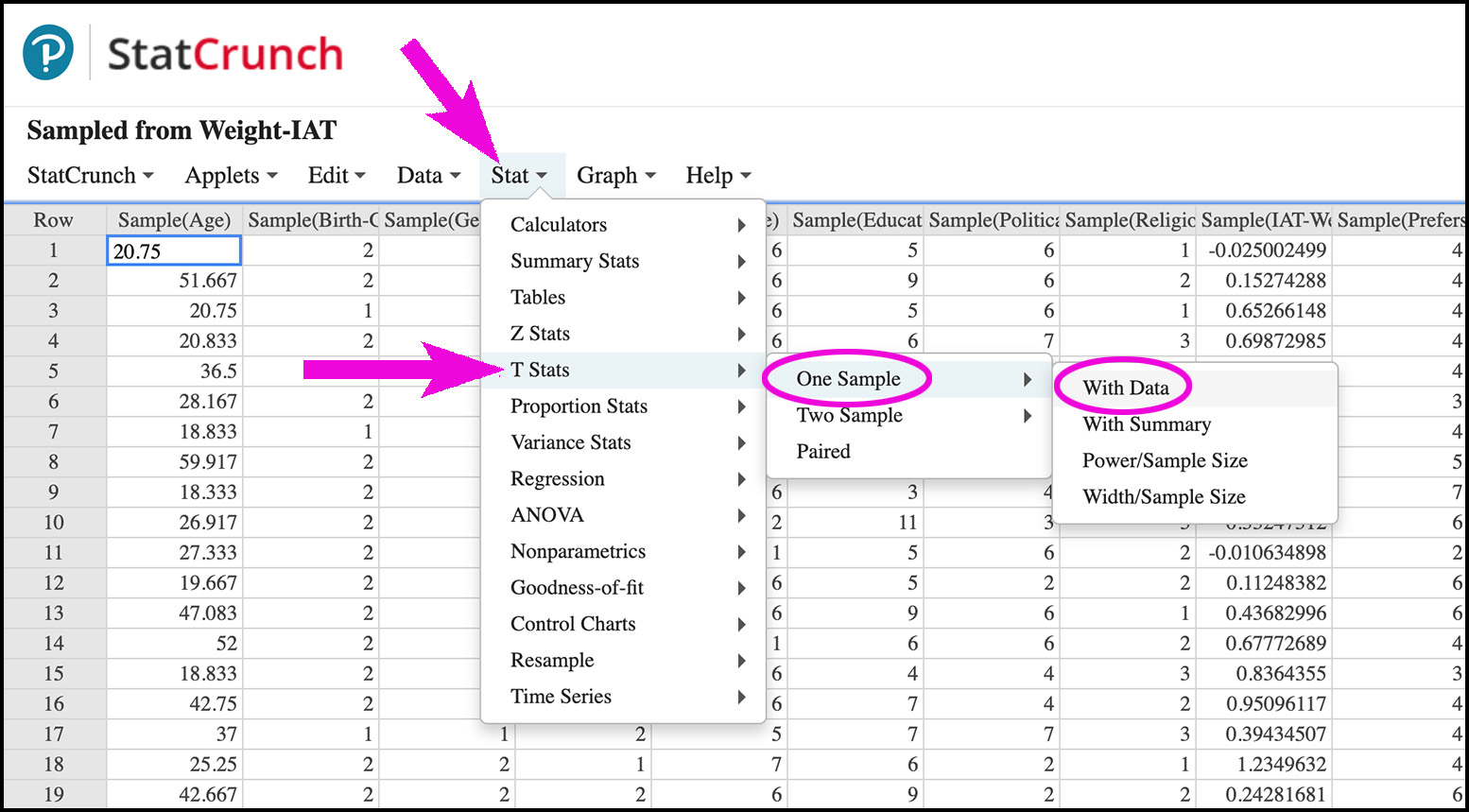
Task: Expand the Proportion Stats submenu arrow
Action: click(742, 406)
